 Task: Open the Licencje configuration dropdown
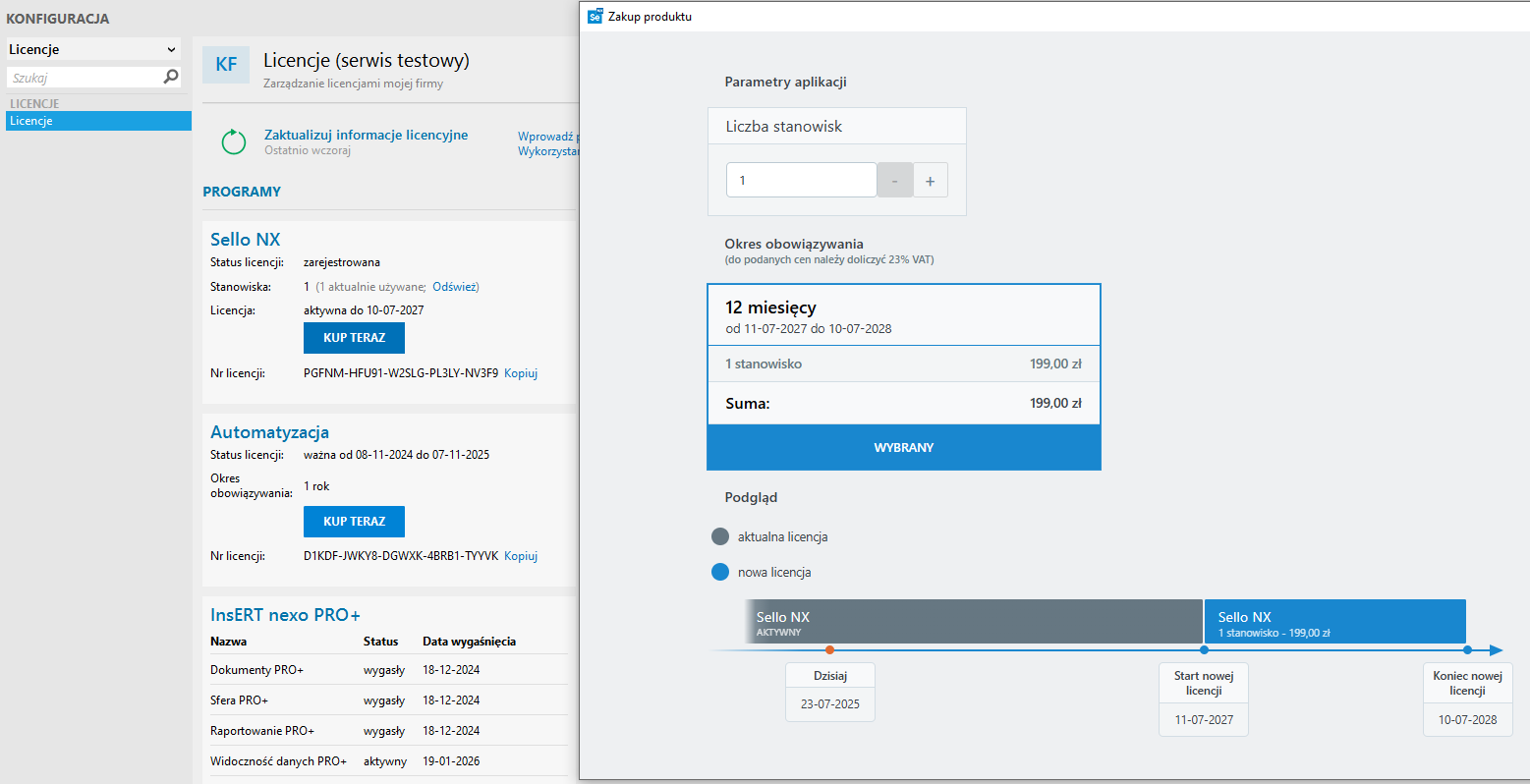[x=93, y=49]
